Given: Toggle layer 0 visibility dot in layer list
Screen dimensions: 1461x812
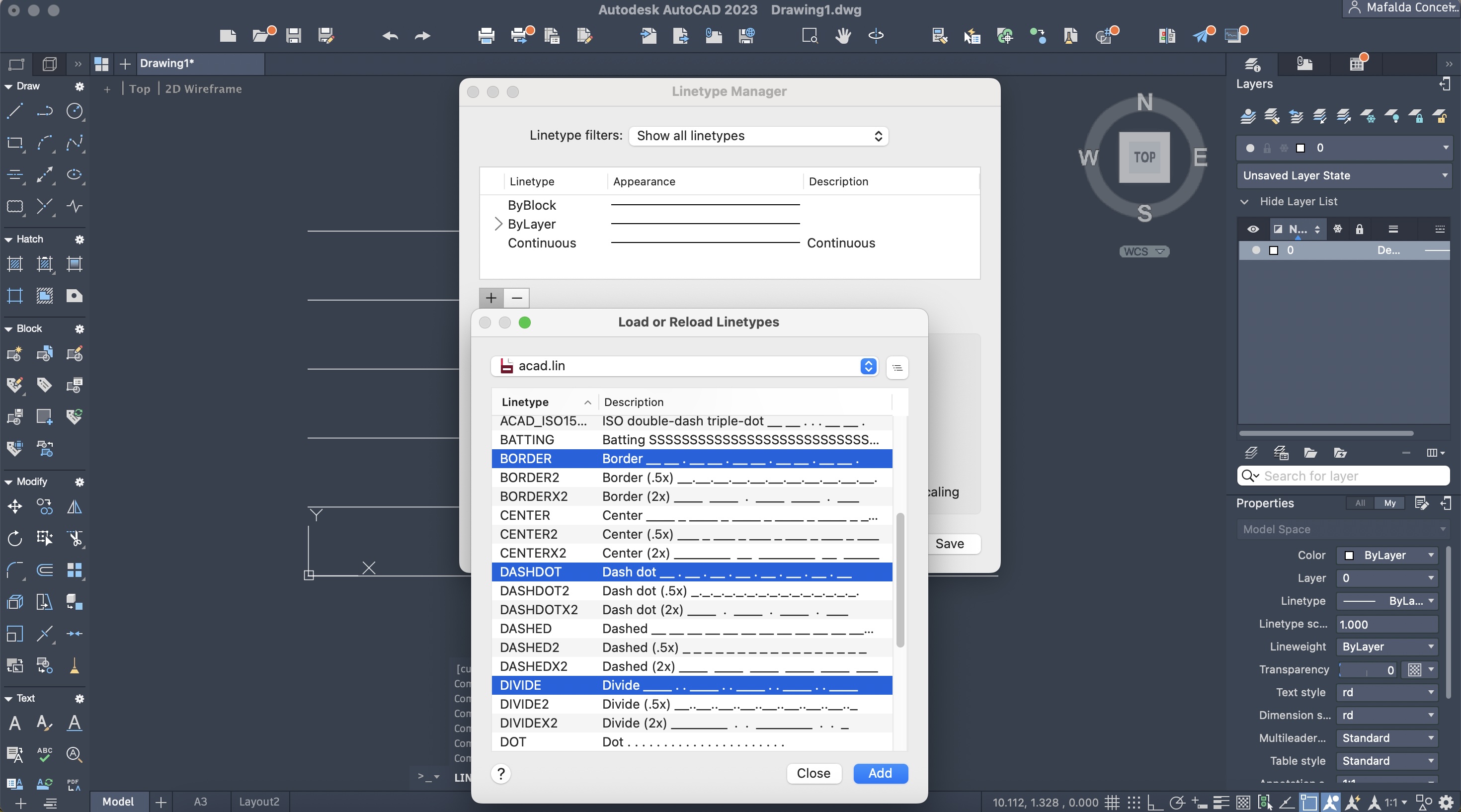Looking at the screenshot, I should pyautogui.click(x=1256, y=250).
